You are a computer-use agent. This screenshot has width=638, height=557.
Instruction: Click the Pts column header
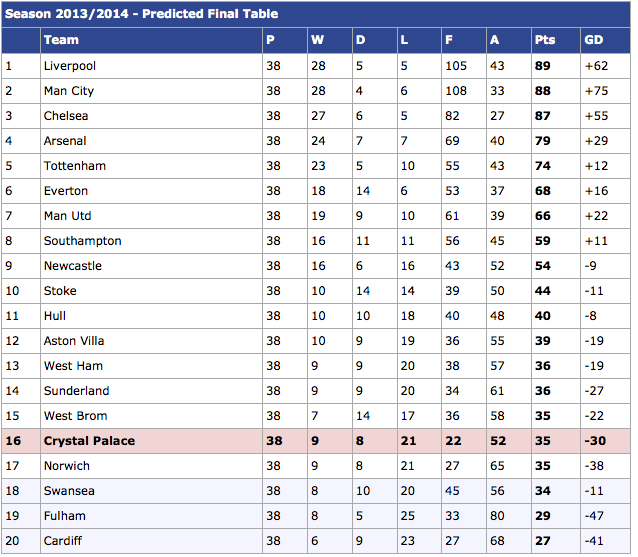coord(545,40)
